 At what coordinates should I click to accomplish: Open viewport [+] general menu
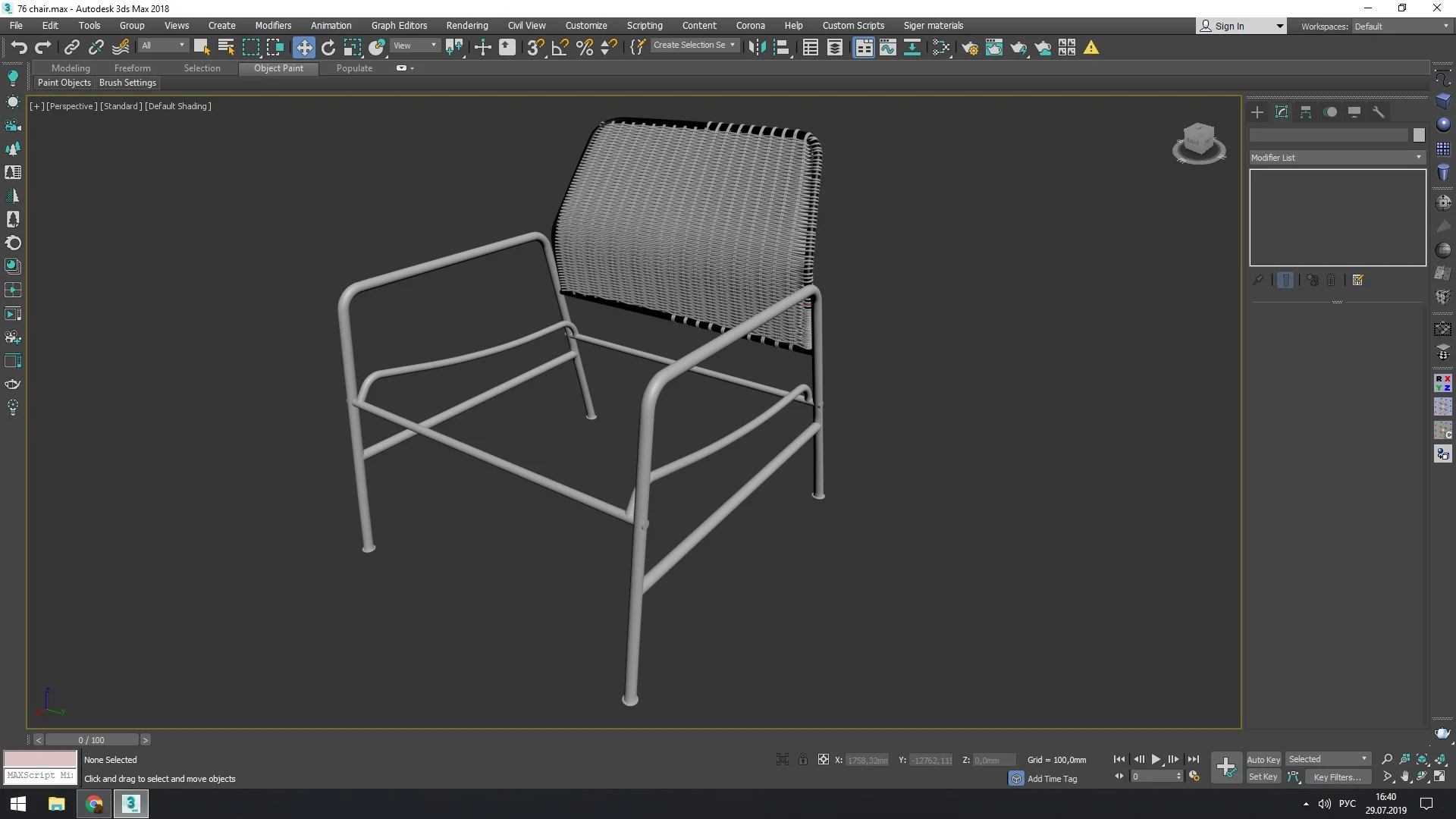[x=36, y=106]
